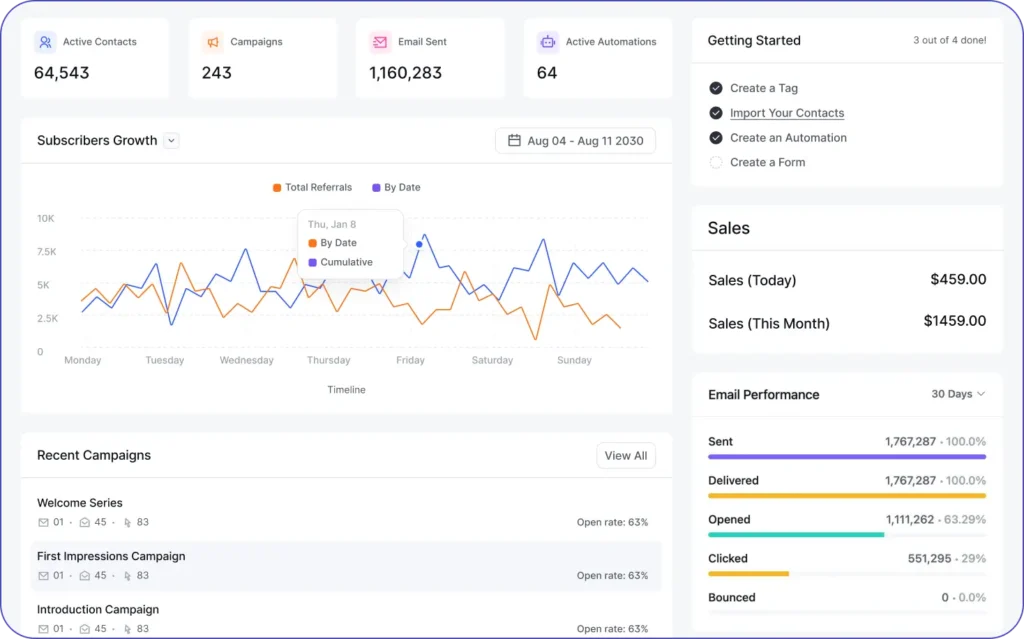Open the 30 Days period dropdown
The width and height of the screenshot is (1024, 639).
point(958,394)
